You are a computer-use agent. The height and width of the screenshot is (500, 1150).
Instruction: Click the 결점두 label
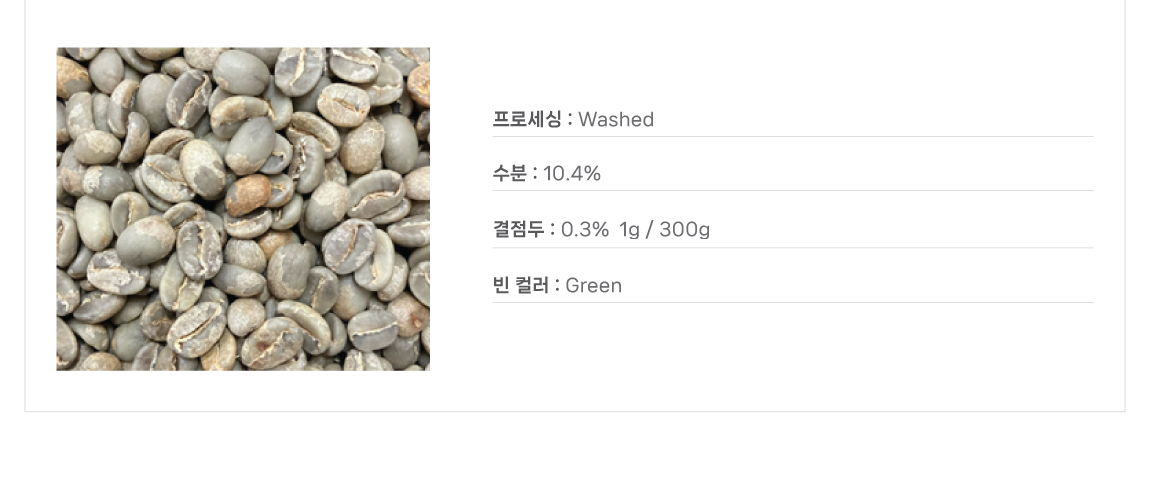click(x=519, y=230)
